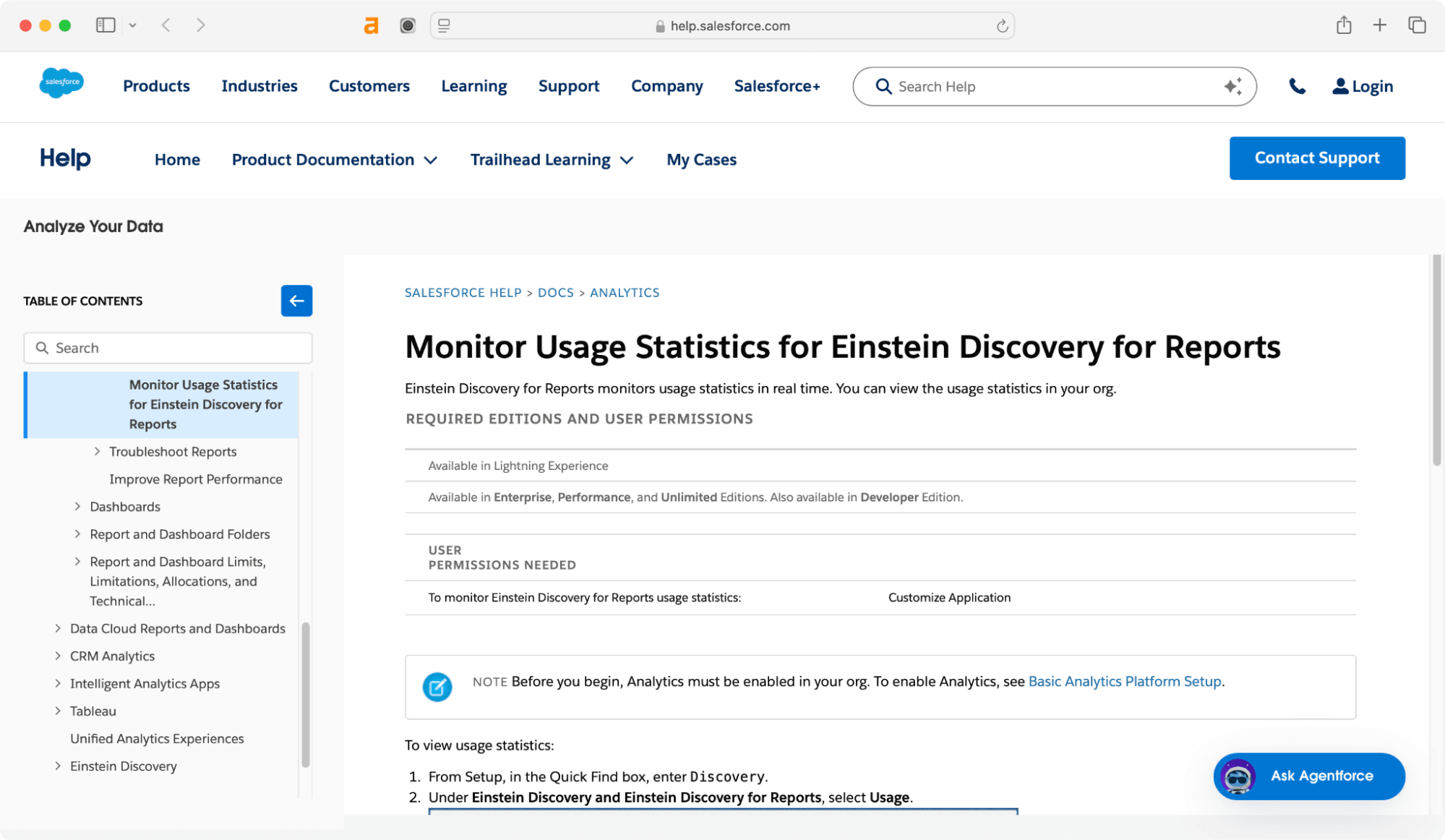
Task: Click the Salesforce cloud logo
Action: click(x=61, y=83)
